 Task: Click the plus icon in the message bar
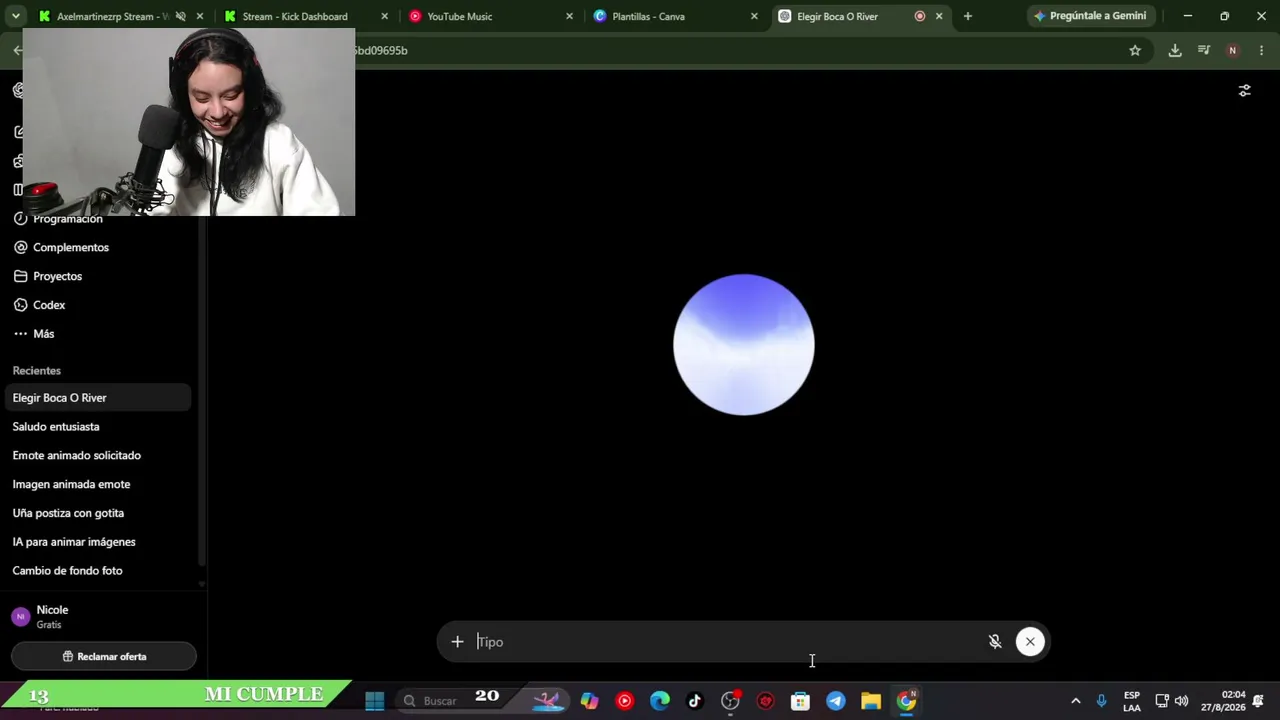pyautogui.click(x=457, y=642)
